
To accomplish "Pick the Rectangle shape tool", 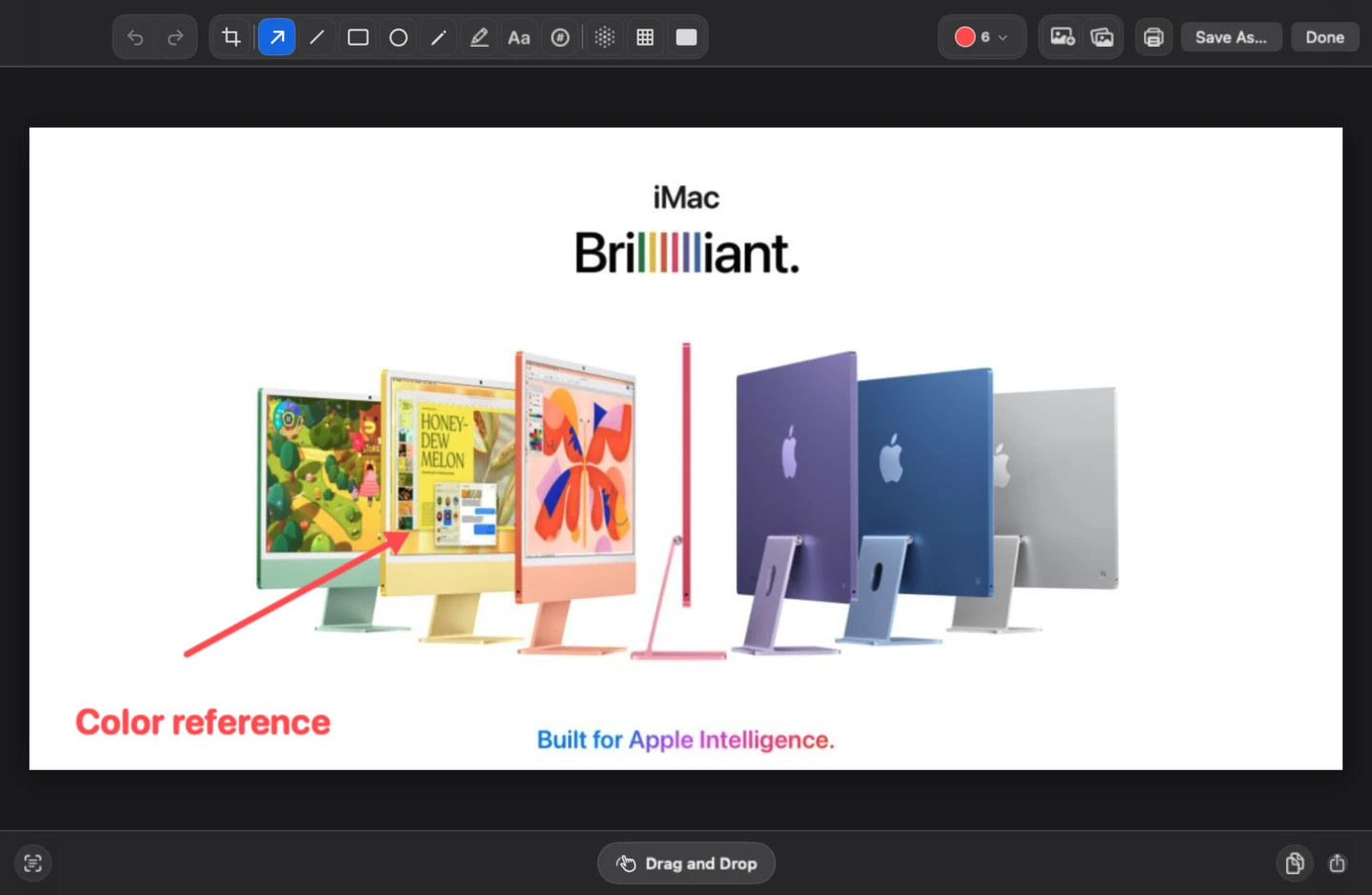I will click(x=358, y=37).
